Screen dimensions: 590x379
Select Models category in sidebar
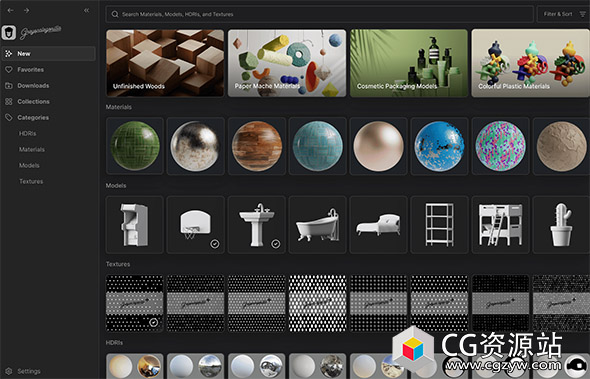tap(29, 166)
